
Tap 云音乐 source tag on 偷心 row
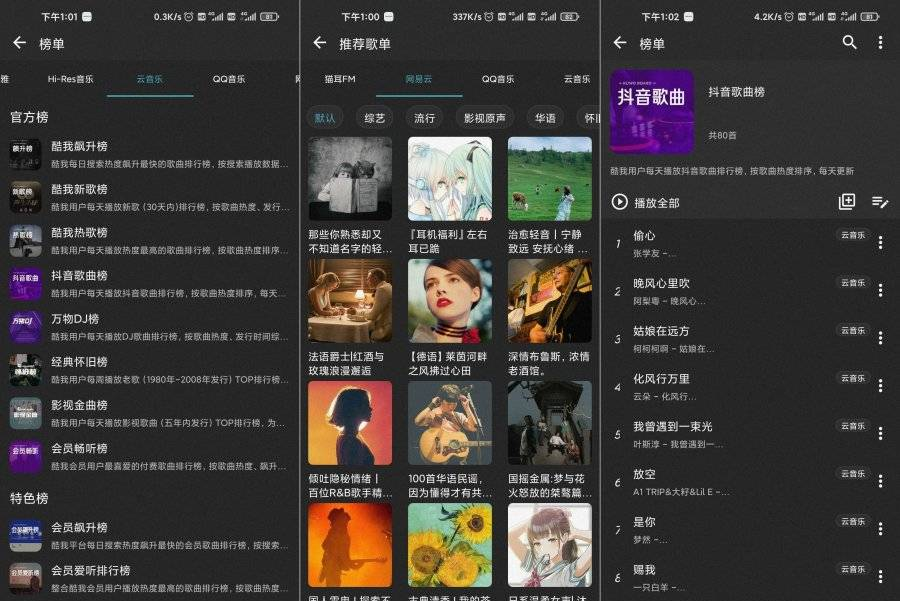click(853, 235)
